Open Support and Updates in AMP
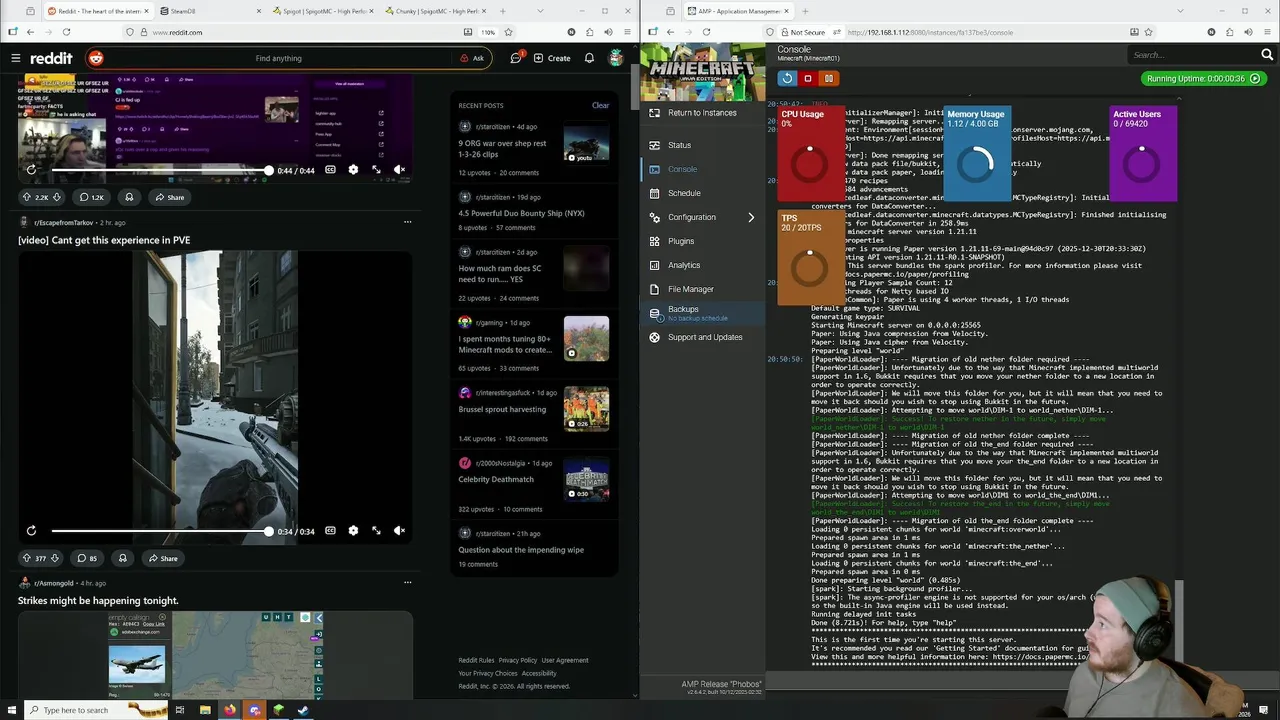The image size is (1280, 720). coord(702,337)
